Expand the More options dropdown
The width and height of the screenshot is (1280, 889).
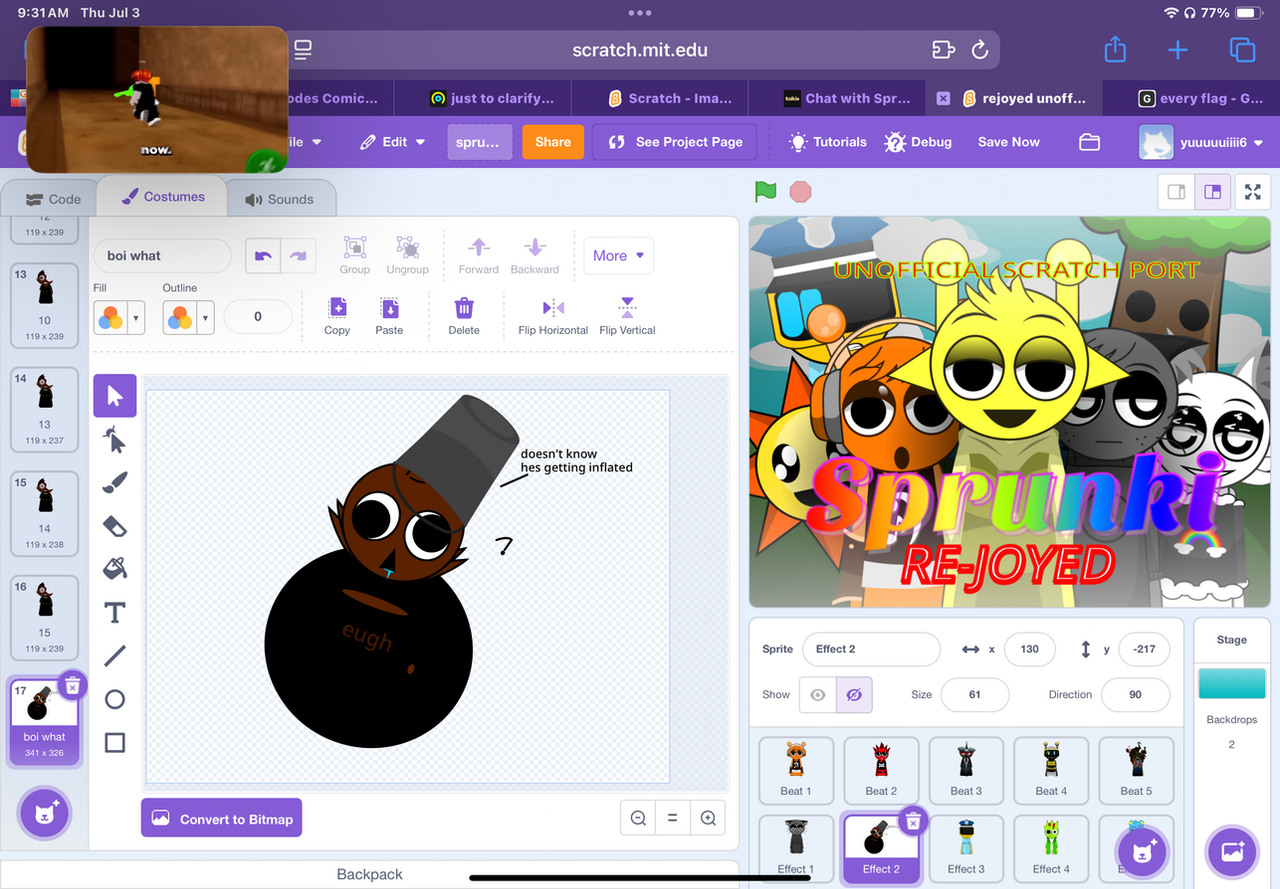click(617, 256)
